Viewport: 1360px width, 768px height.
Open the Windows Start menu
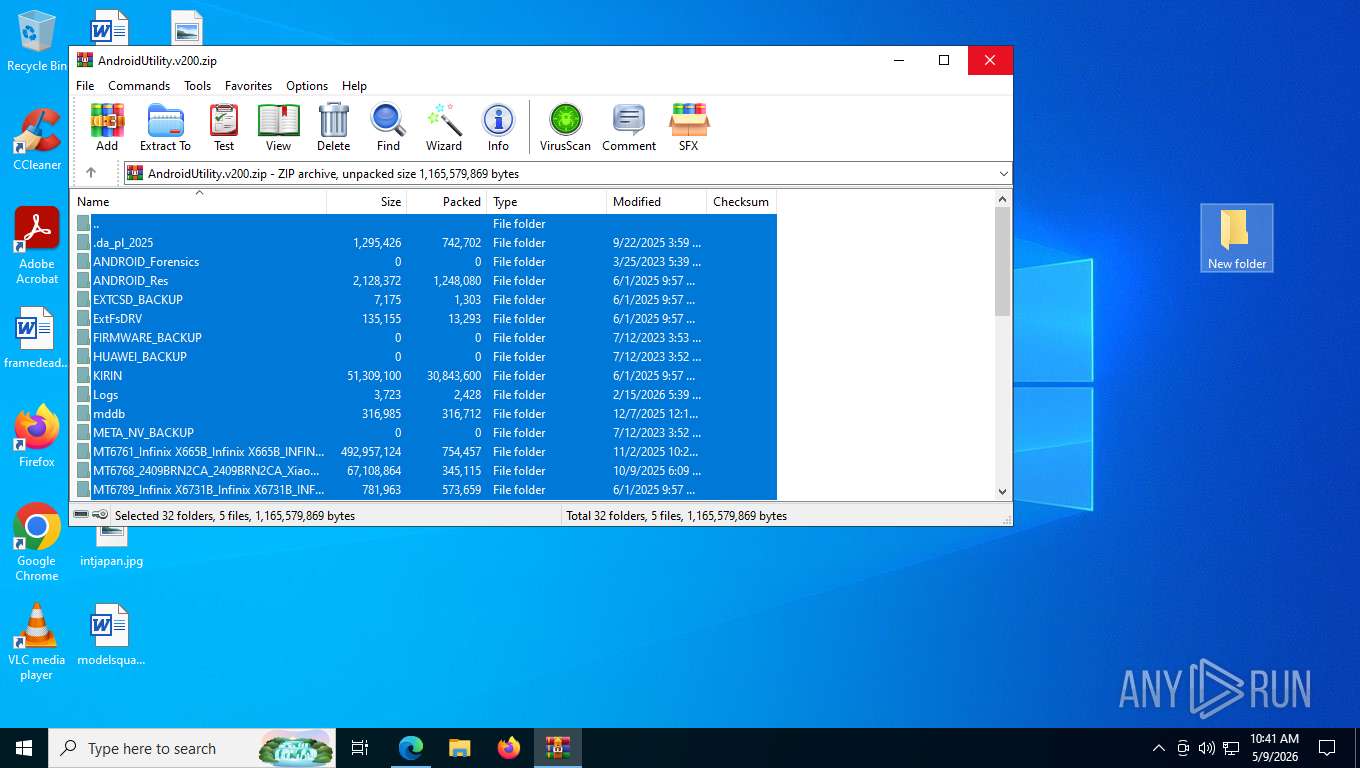24,748
